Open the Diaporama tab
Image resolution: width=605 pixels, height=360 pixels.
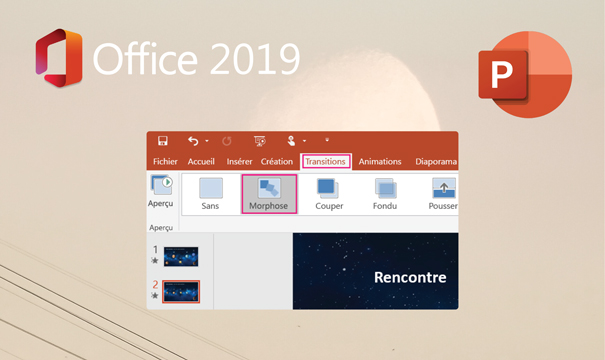pos(436,162)
